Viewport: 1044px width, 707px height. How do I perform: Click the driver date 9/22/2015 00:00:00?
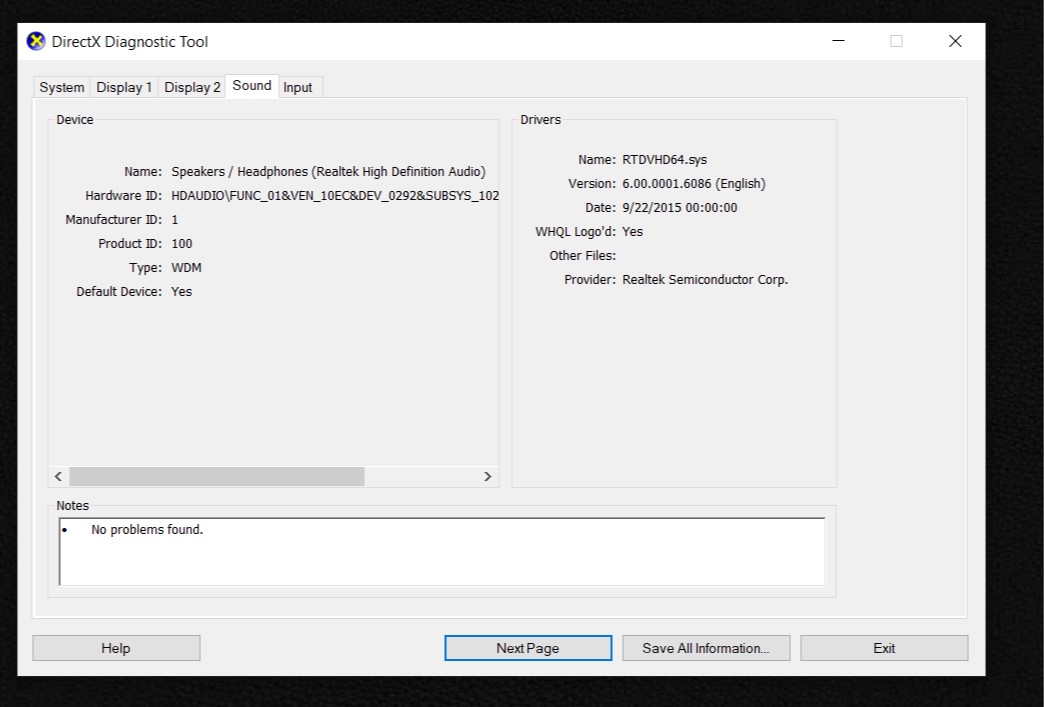point(680,208)
